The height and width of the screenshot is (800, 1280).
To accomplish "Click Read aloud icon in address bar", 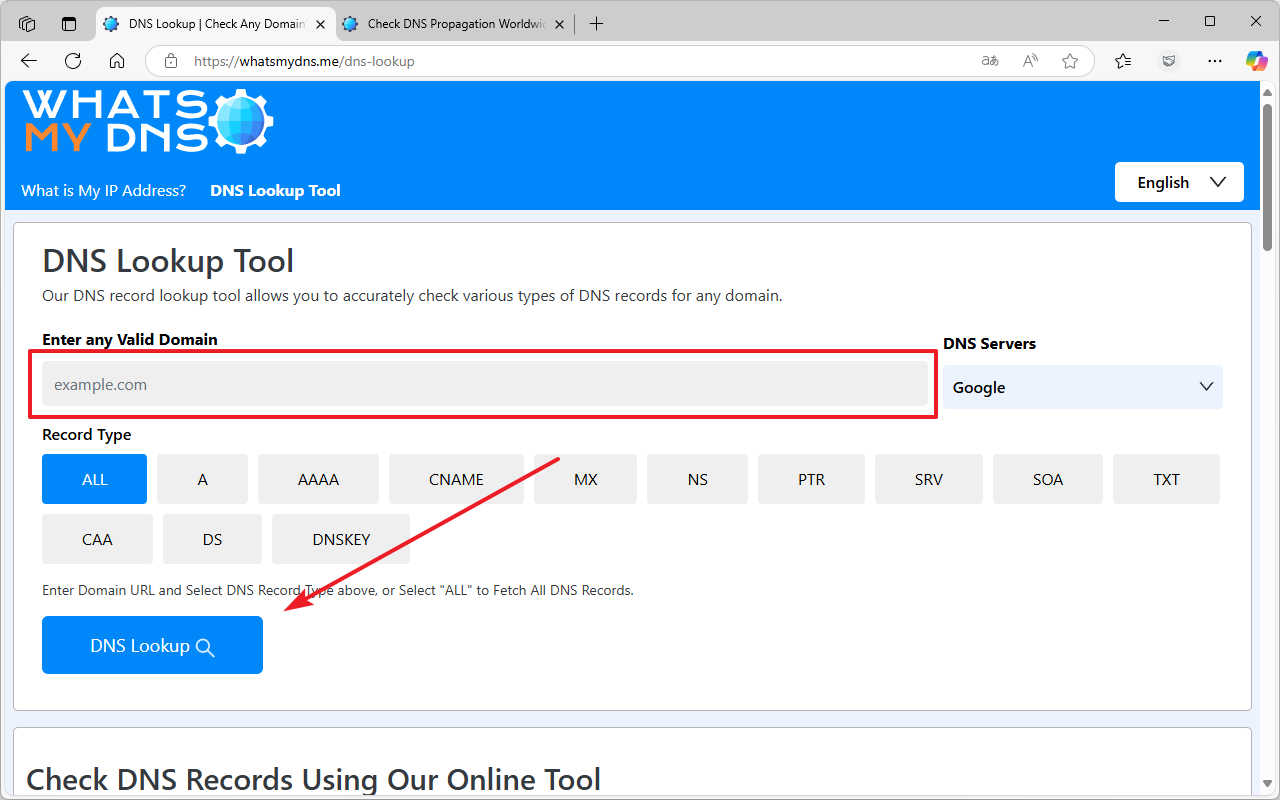I will point(1030,61).
